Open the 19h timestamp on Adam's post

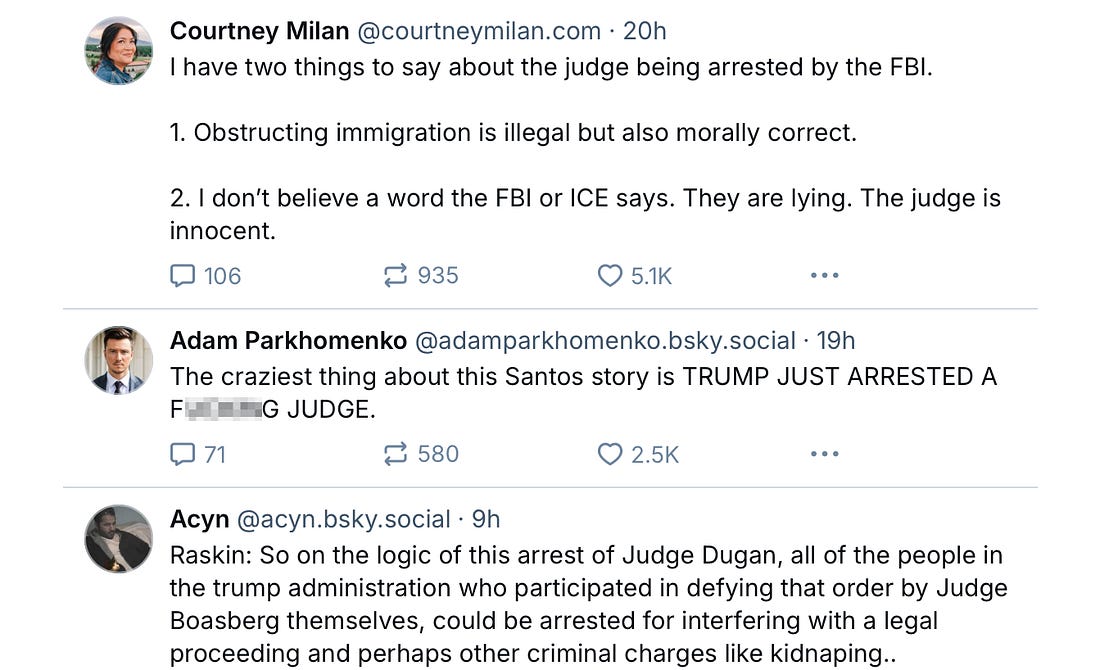pos(836,341)
